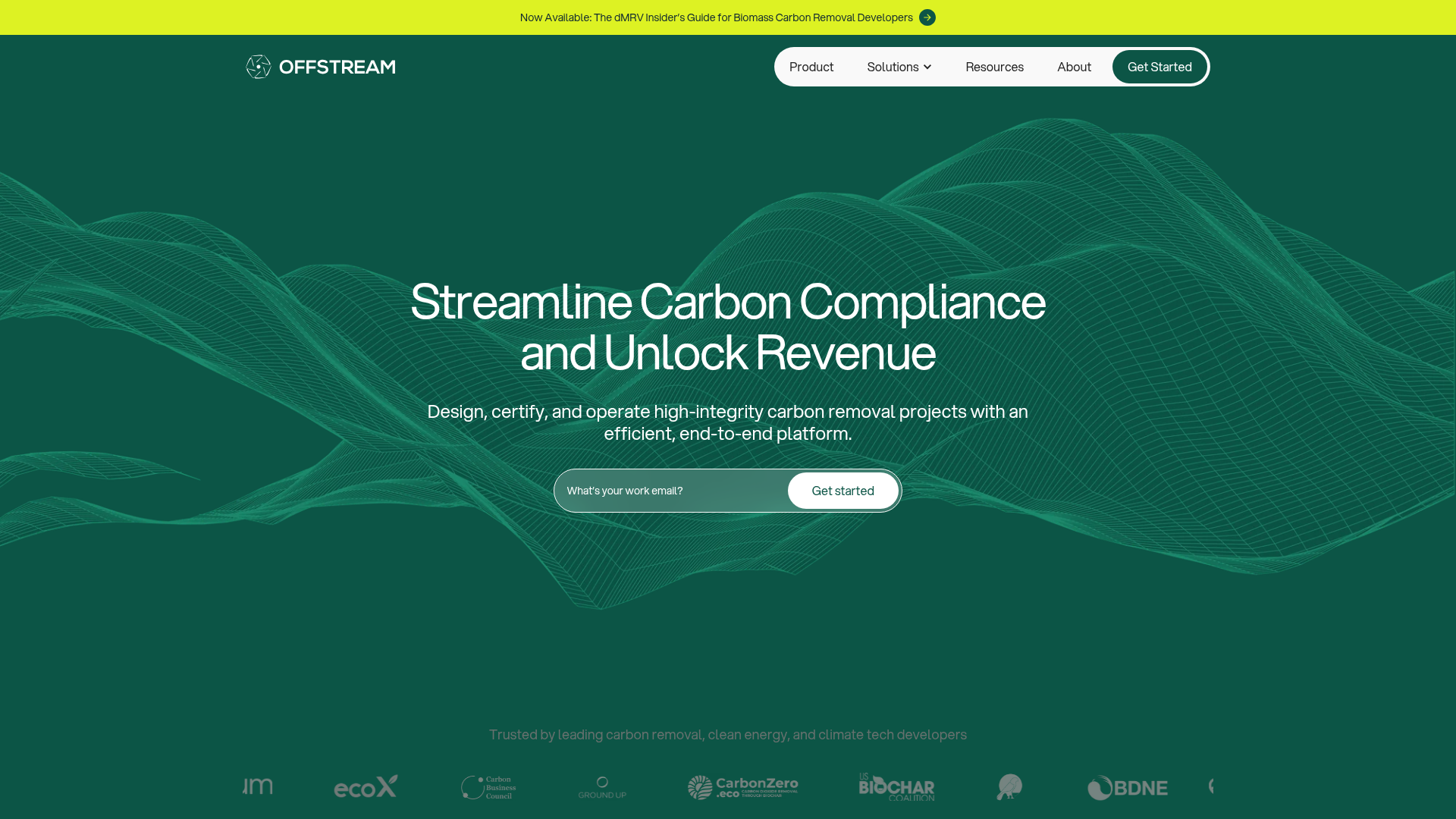The height and width of the screenshot is (819, 1456).
Task: Click the ecoX partner logo
Action: [x=366, y=786]
